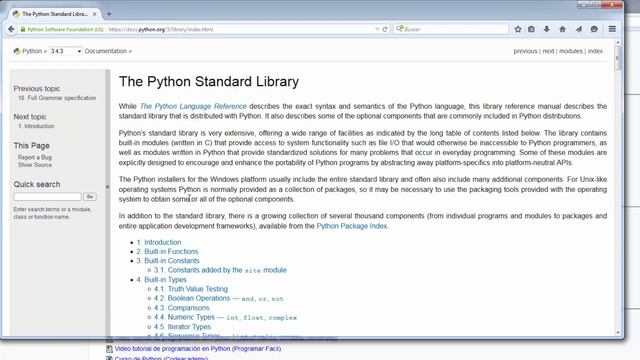Close the Python Standard Library tab
The image size is (640, 360).
click(x=95, y=14)
